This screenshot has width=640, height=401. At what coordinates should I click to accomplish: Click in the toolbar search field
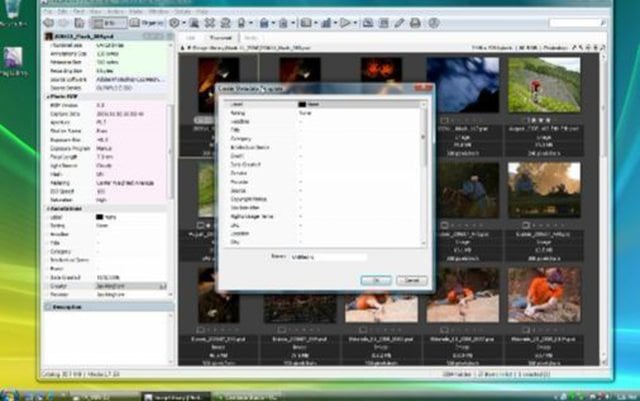coord(576,23)
